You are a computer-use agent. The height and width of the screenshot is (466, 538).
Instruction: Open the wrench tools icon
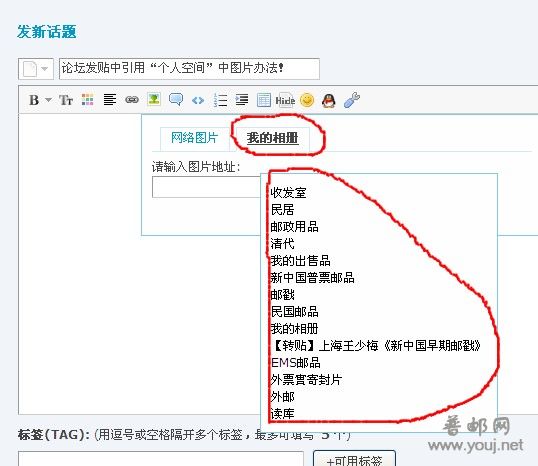pos(352,100)
